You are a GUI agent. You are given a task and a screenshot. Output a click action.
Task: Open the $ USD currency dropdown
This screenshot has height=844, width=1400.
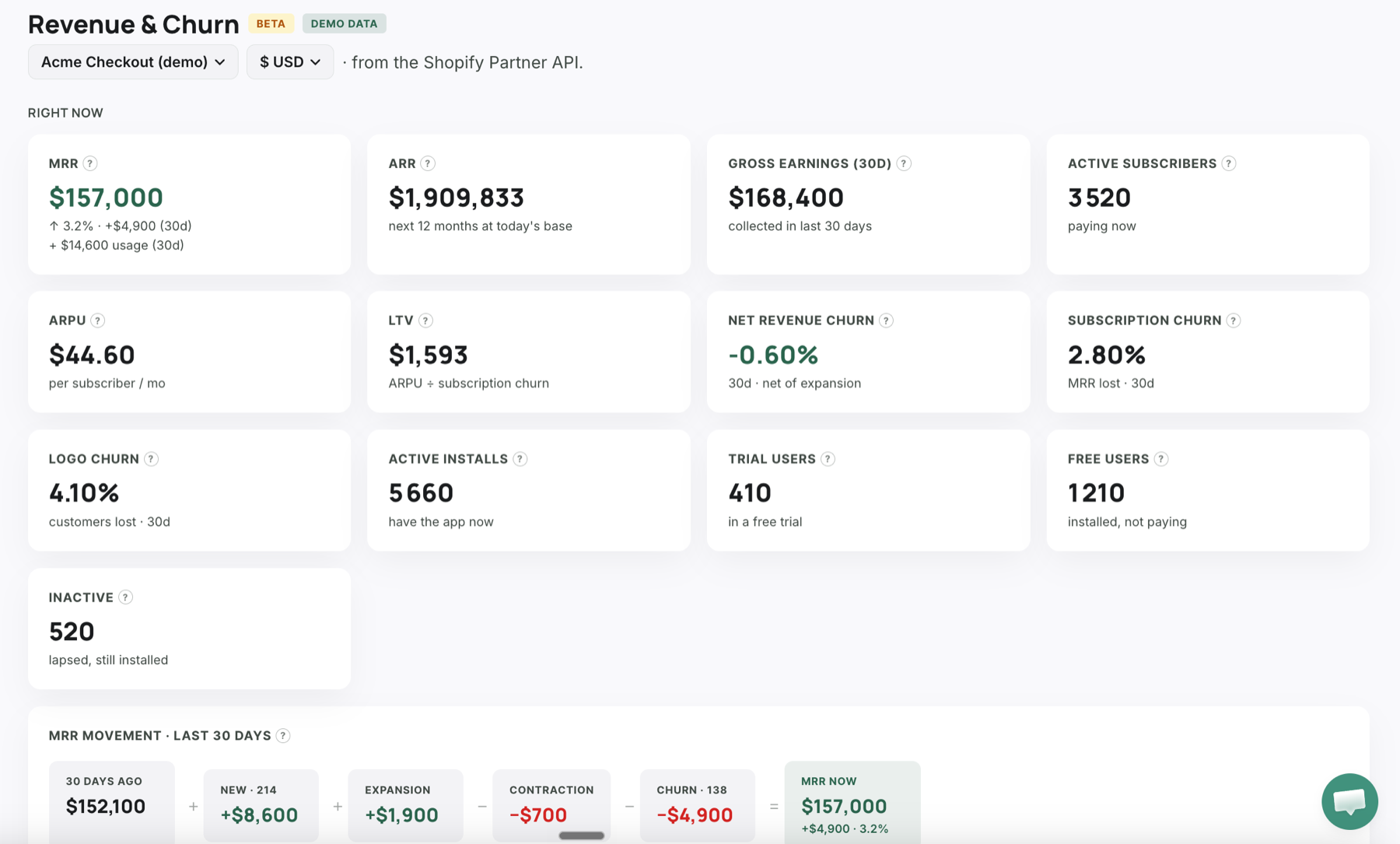[x=290, y=61]
